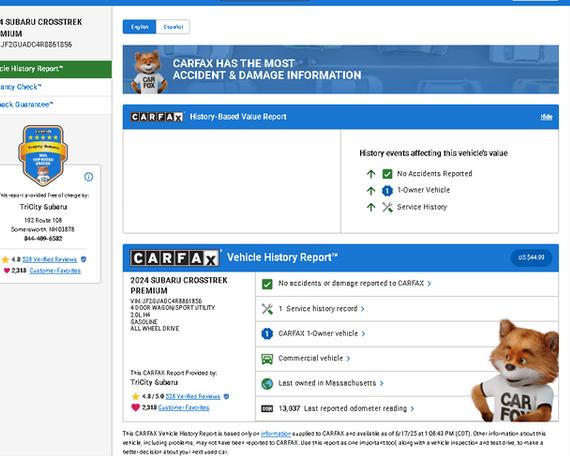Switch report language to English
The width and height of the screenshot is (570, 456).
point(140,27)
